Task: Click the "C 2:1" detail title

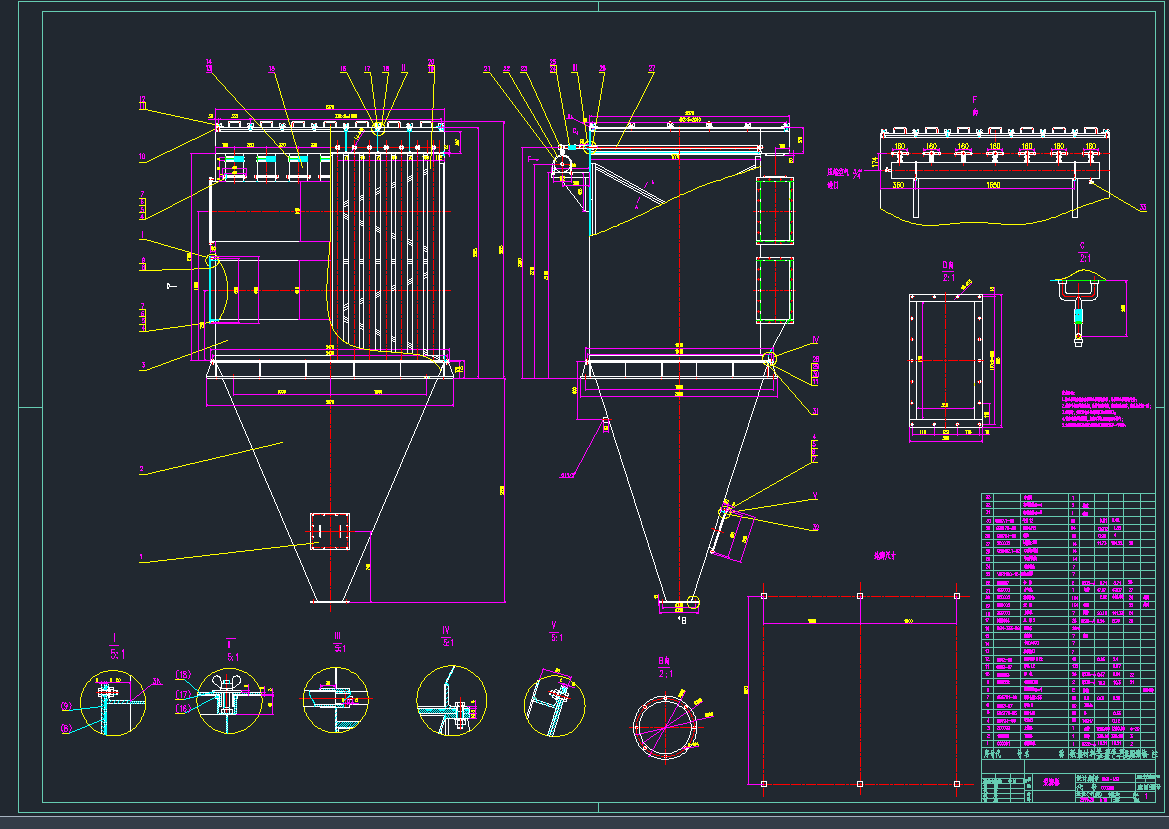Action: (x=1084, y=253)
